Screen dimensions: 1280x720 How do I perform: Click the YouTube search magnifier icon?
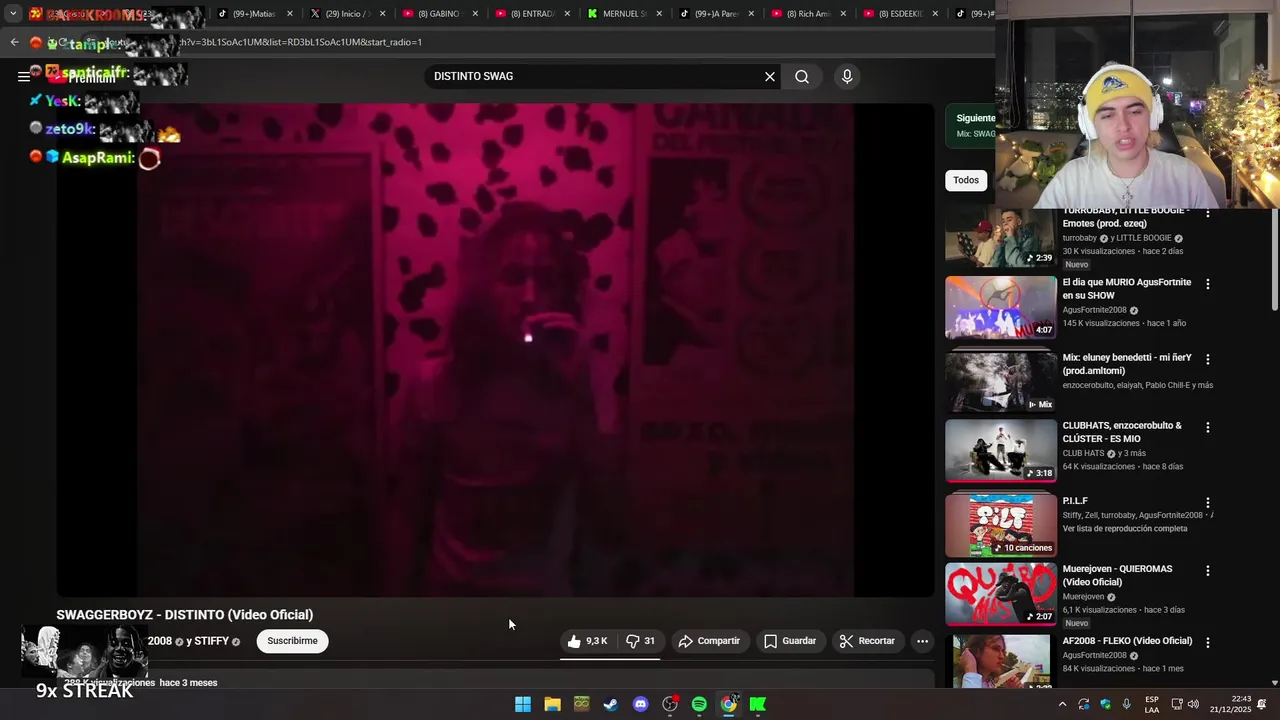click(x=802, y=77)
